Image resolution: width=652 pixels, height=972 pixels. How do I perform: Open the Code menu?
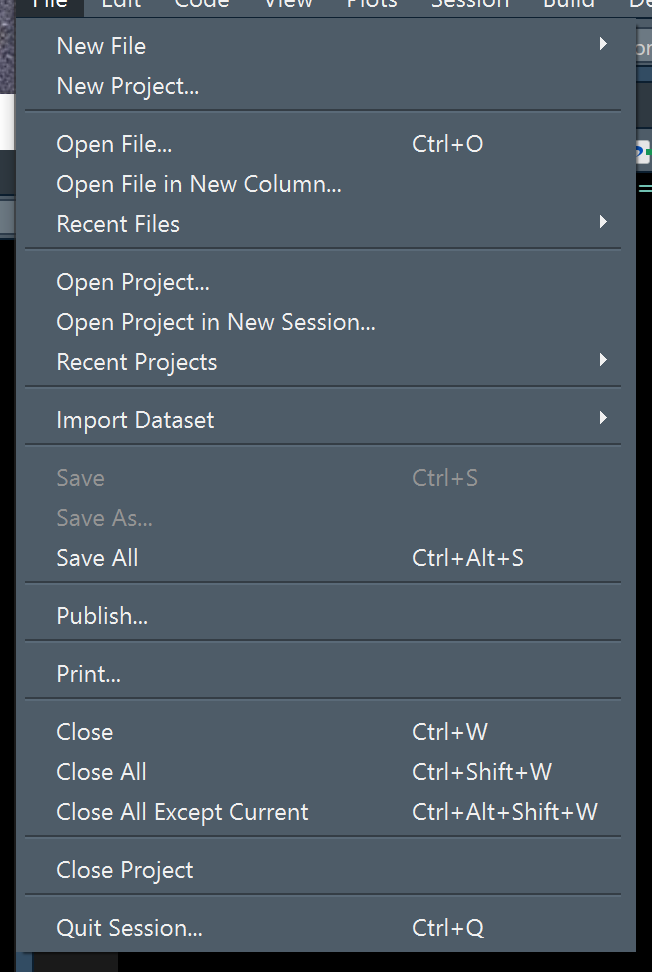(201, 6)
